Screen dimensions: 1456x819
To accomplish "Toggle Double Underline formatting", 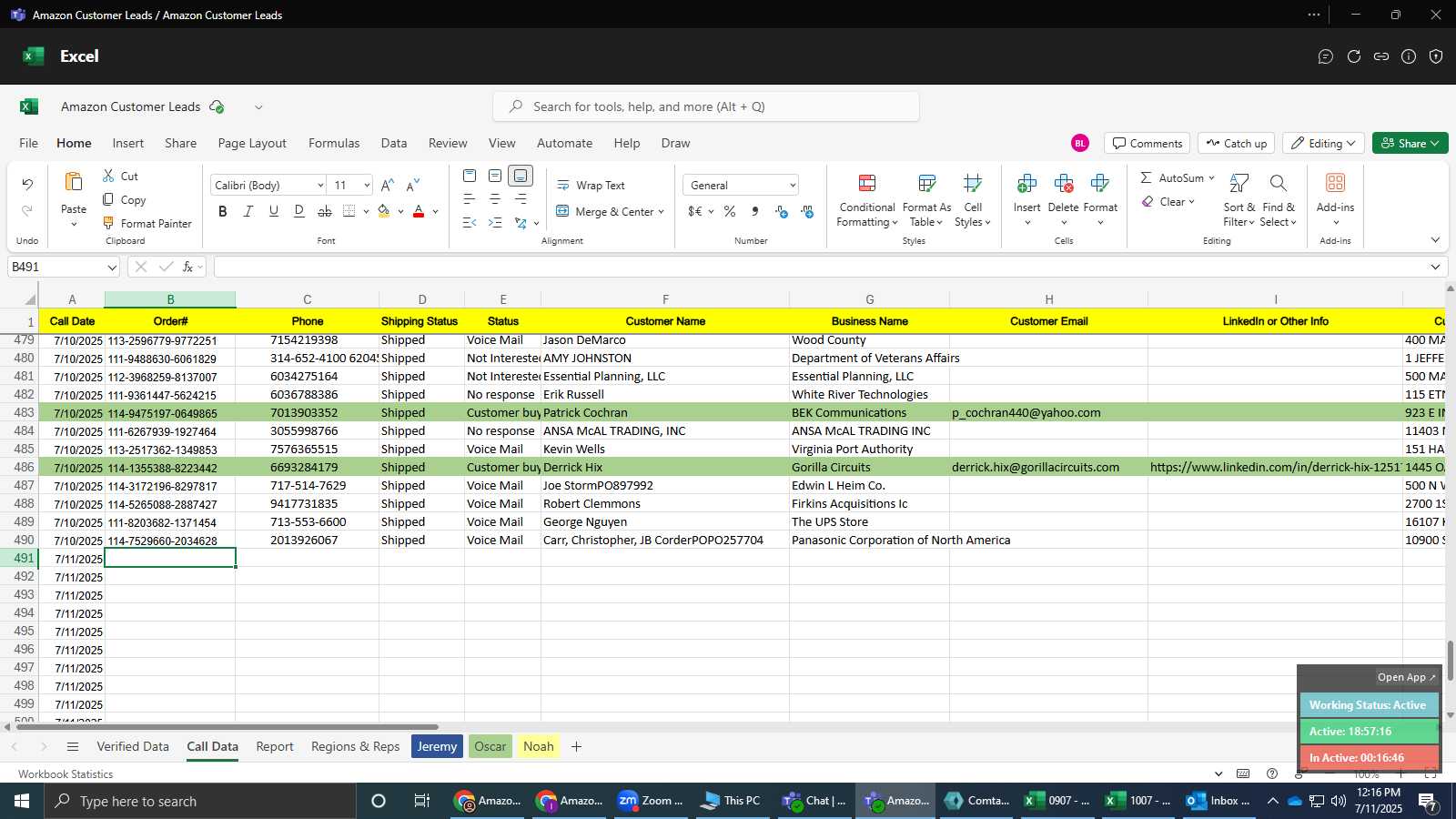I will point(299,211).
